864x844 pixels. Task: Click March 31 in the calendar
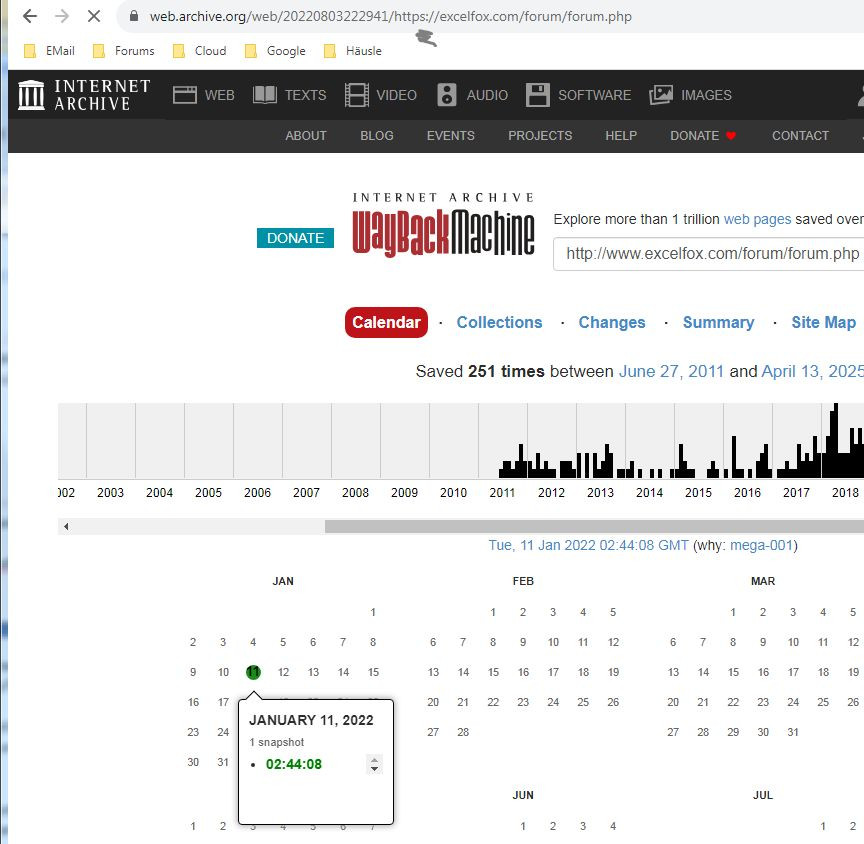point(793,732)
